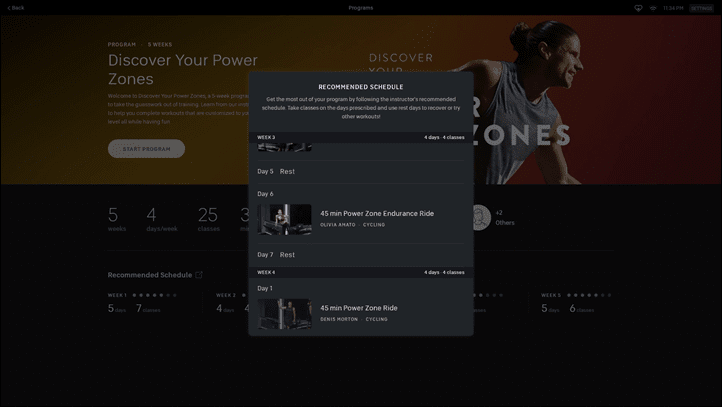The height and width of the screenshot is (407, 722).
Task: Click the instructor avatar next to +2 Others
Action: pyautogui.click(x=481, y=218)
